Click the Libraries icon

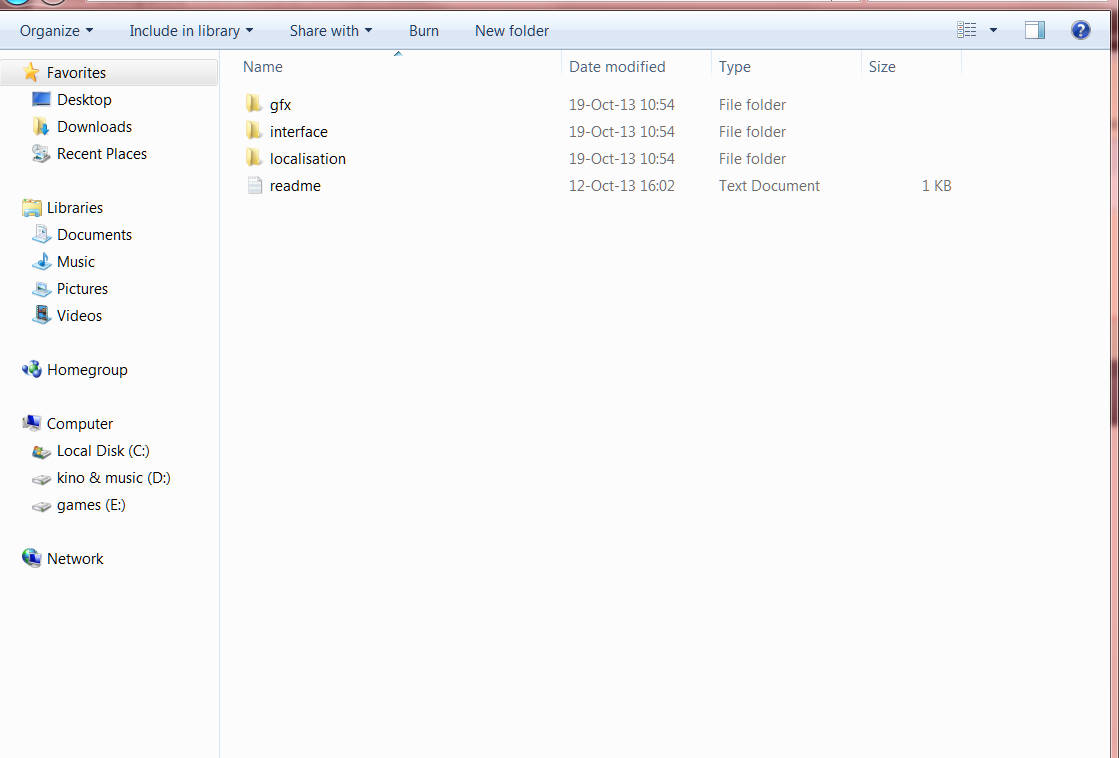(x=31, y=208)
